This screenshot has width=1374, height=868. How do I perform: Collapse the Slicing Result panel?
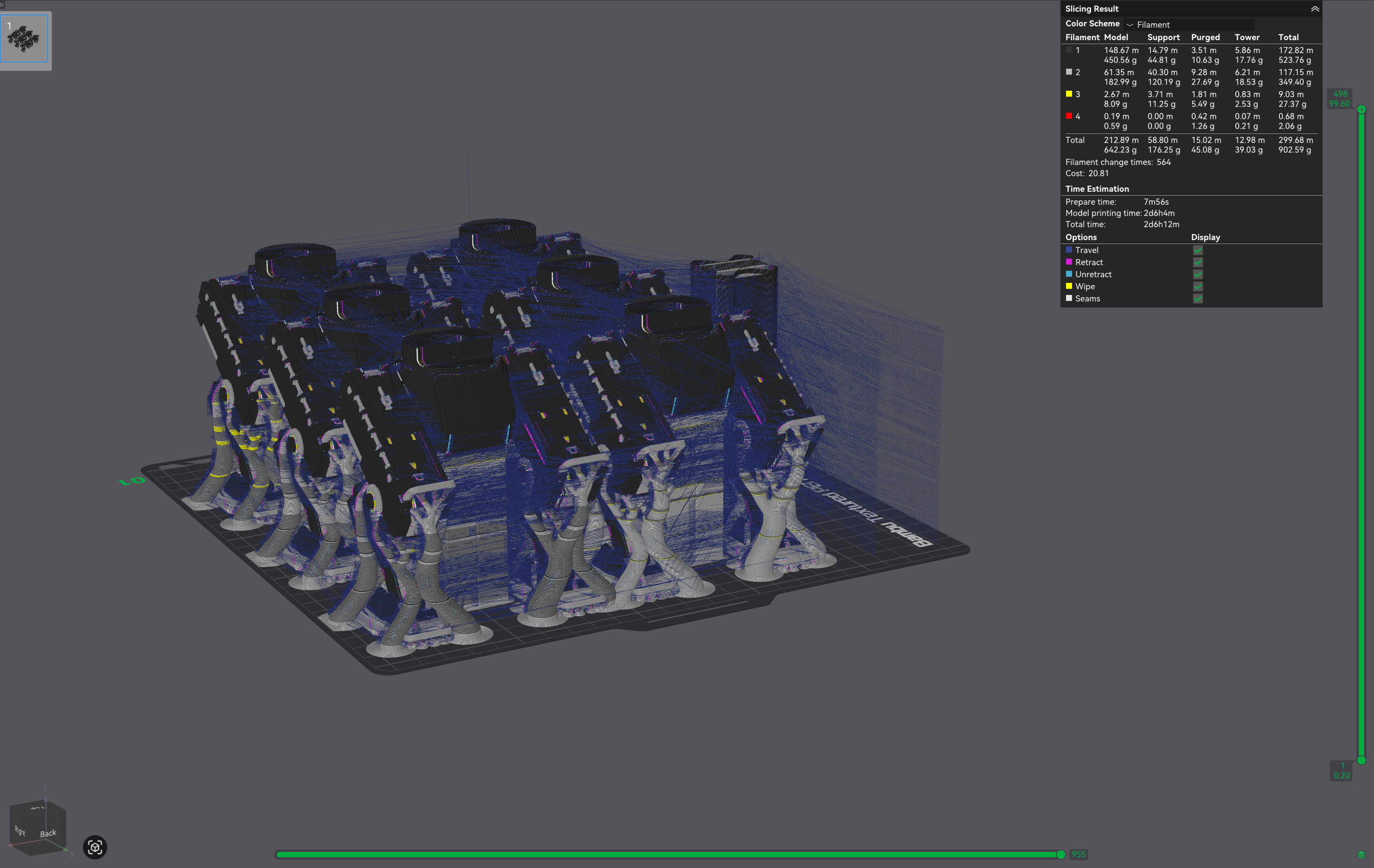pos(1315,9)
